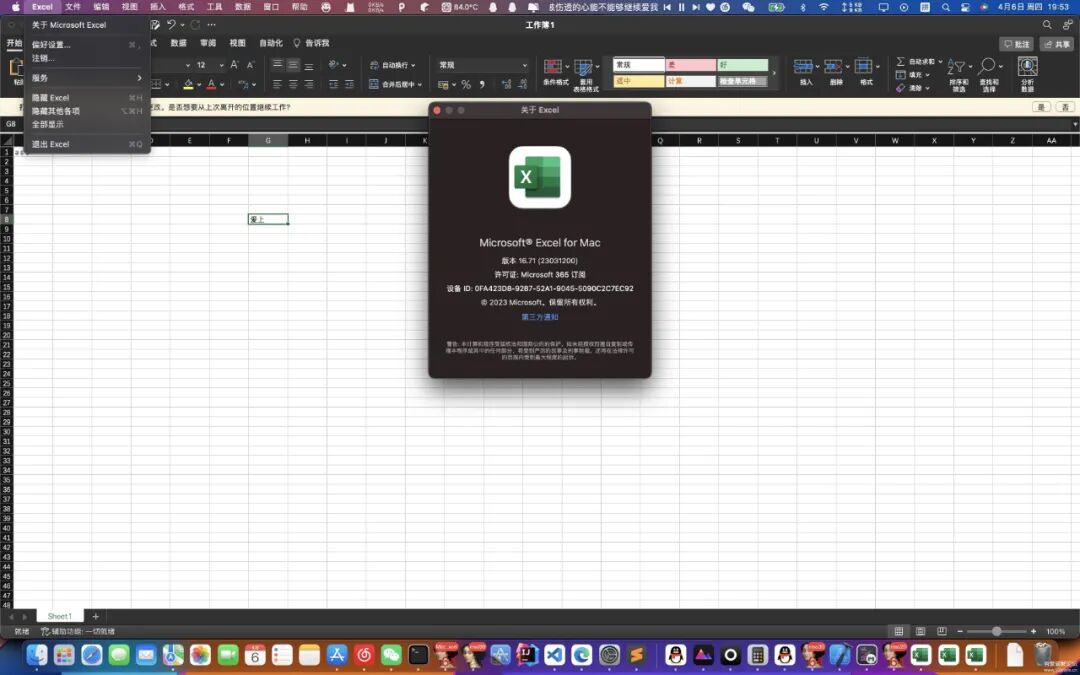1080x675 pixels.
Task: Click the Excel logo in the About dialog
Action: (x=539, y=177)
